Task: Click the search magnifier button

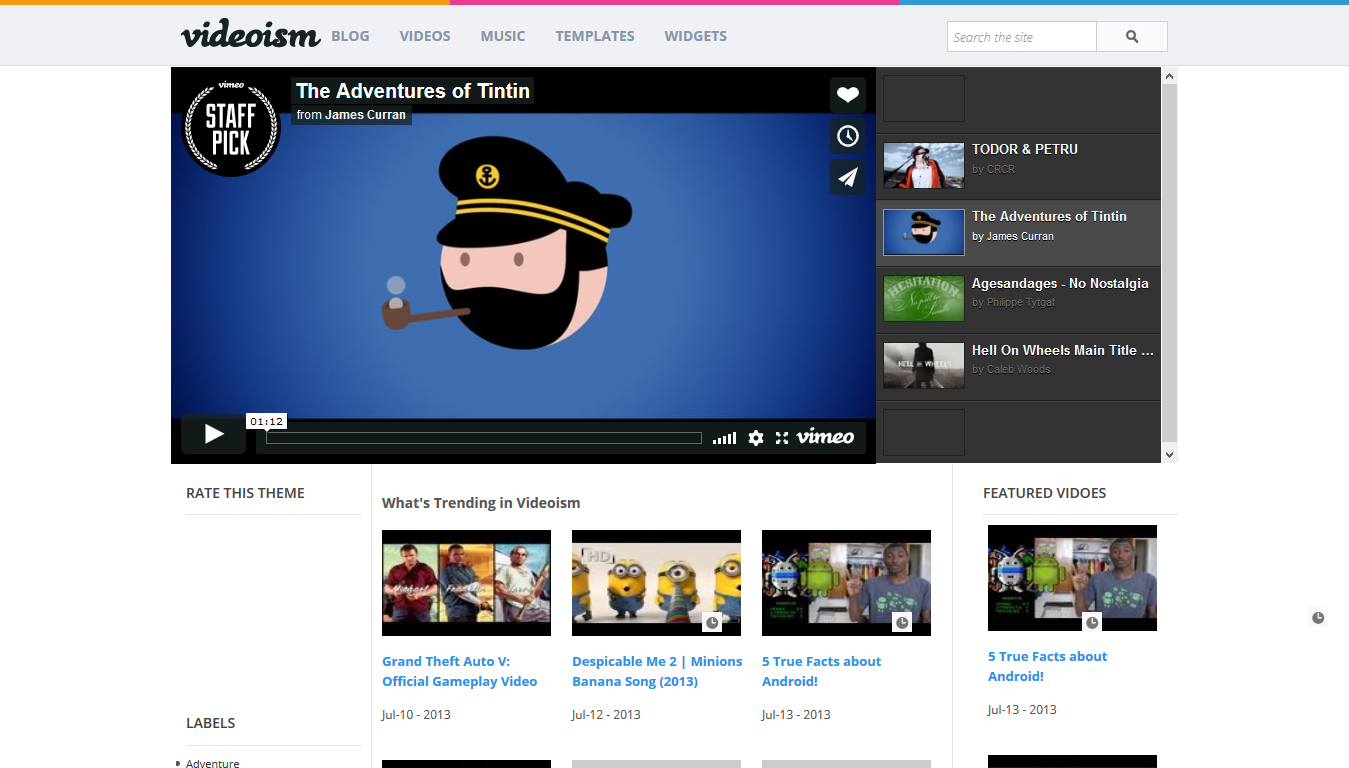Action: point(1132,37)
